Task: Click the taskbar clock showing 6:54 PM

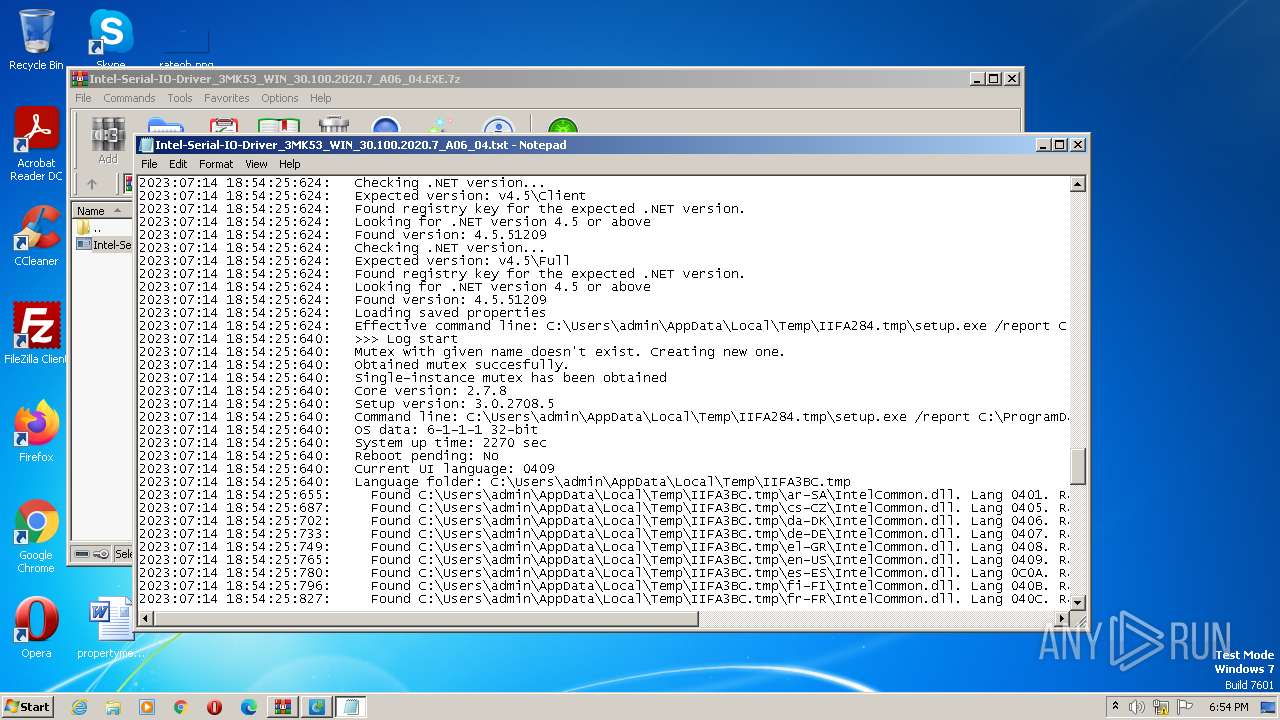Action: coord(1228,707)
